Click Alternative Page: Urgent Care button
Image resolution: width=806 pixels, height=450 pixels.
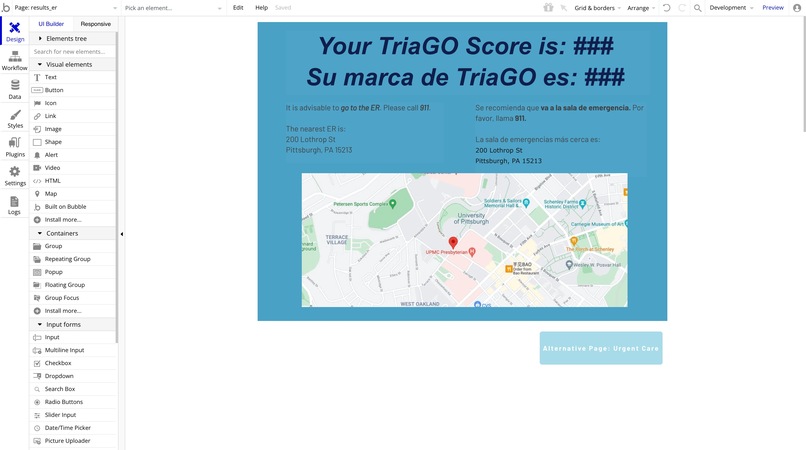[601, 348]
